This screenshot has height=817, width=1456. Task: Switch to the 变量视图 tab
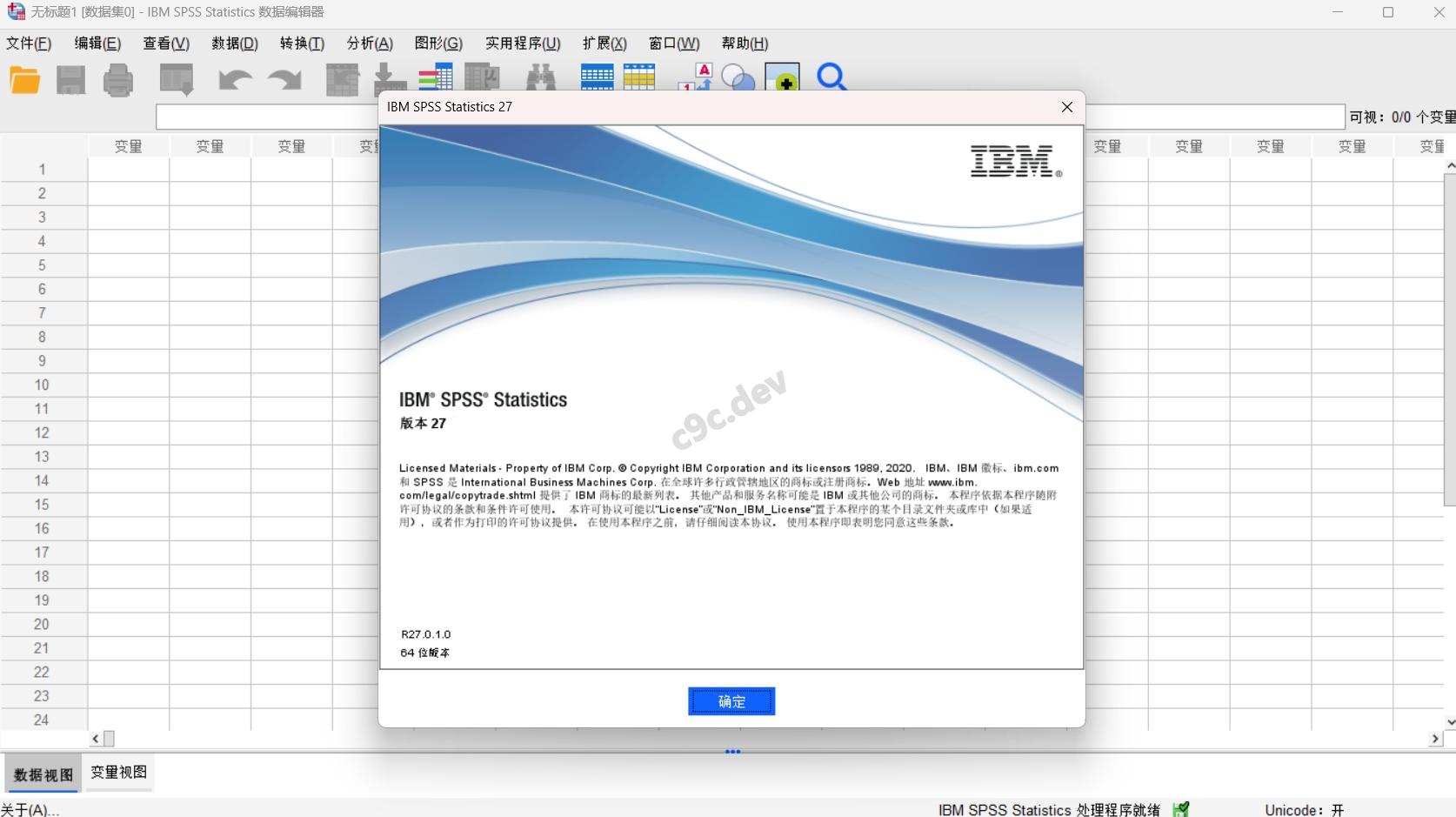[119, 773]
